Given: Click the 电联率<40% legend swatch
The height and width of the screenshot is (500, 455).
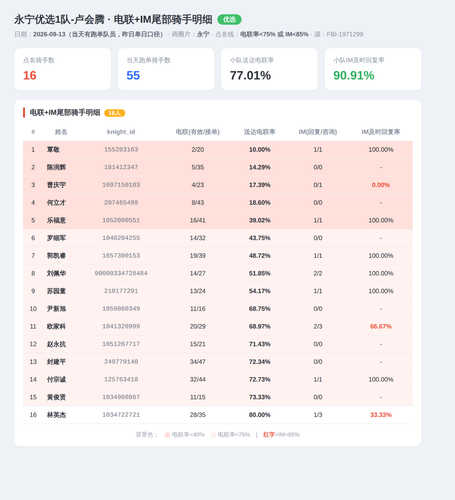Looking at the screenshot, I should click(x=167, y=435).
